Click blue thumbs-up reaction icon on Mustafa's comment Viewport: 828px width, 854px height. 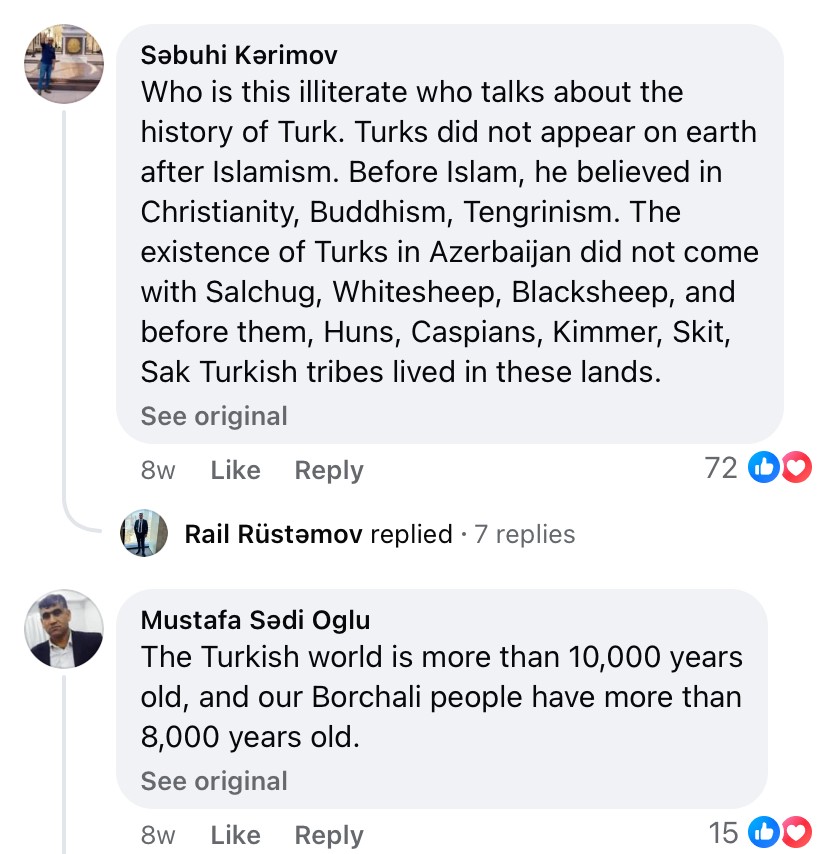point(765,832)
